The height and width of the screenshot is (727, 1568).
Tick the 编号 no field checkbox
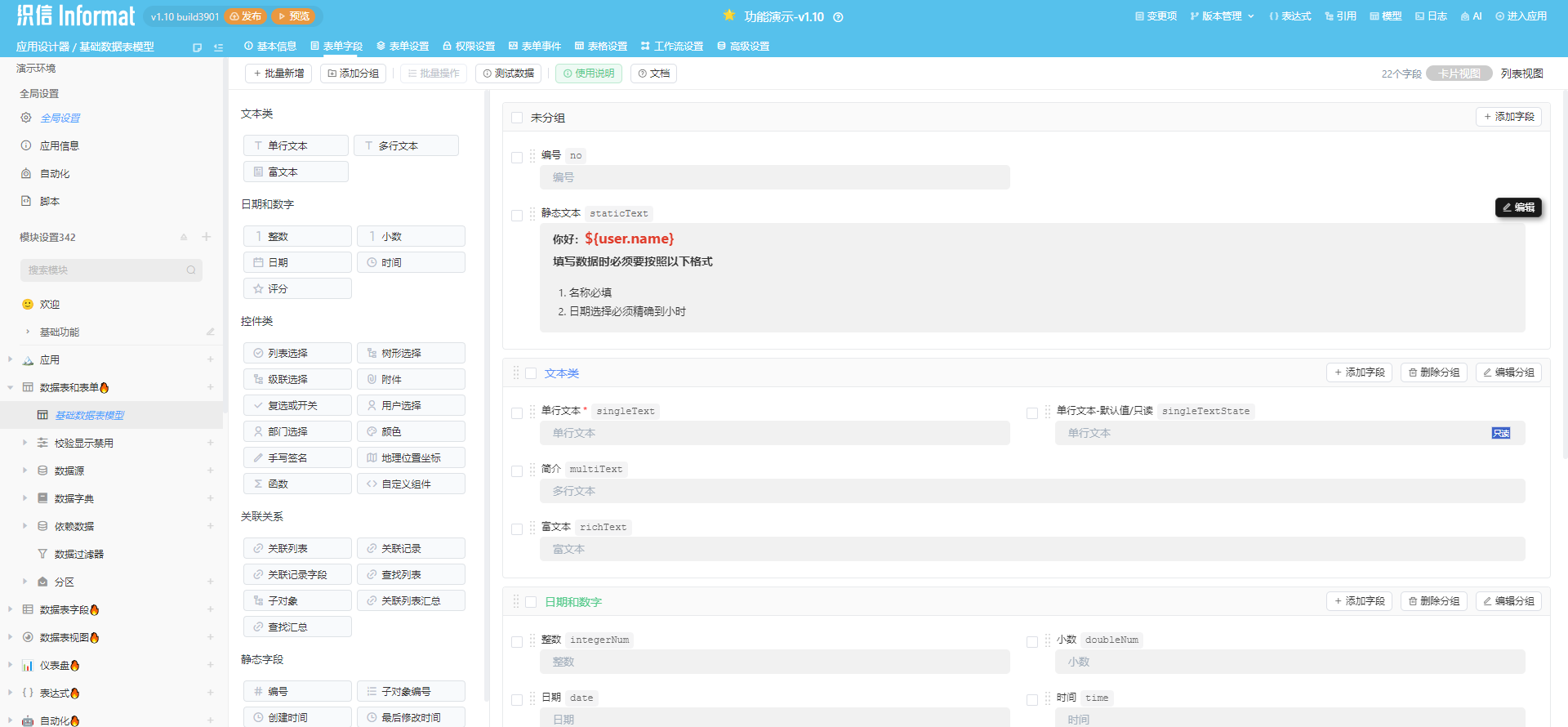coord(517,158)
